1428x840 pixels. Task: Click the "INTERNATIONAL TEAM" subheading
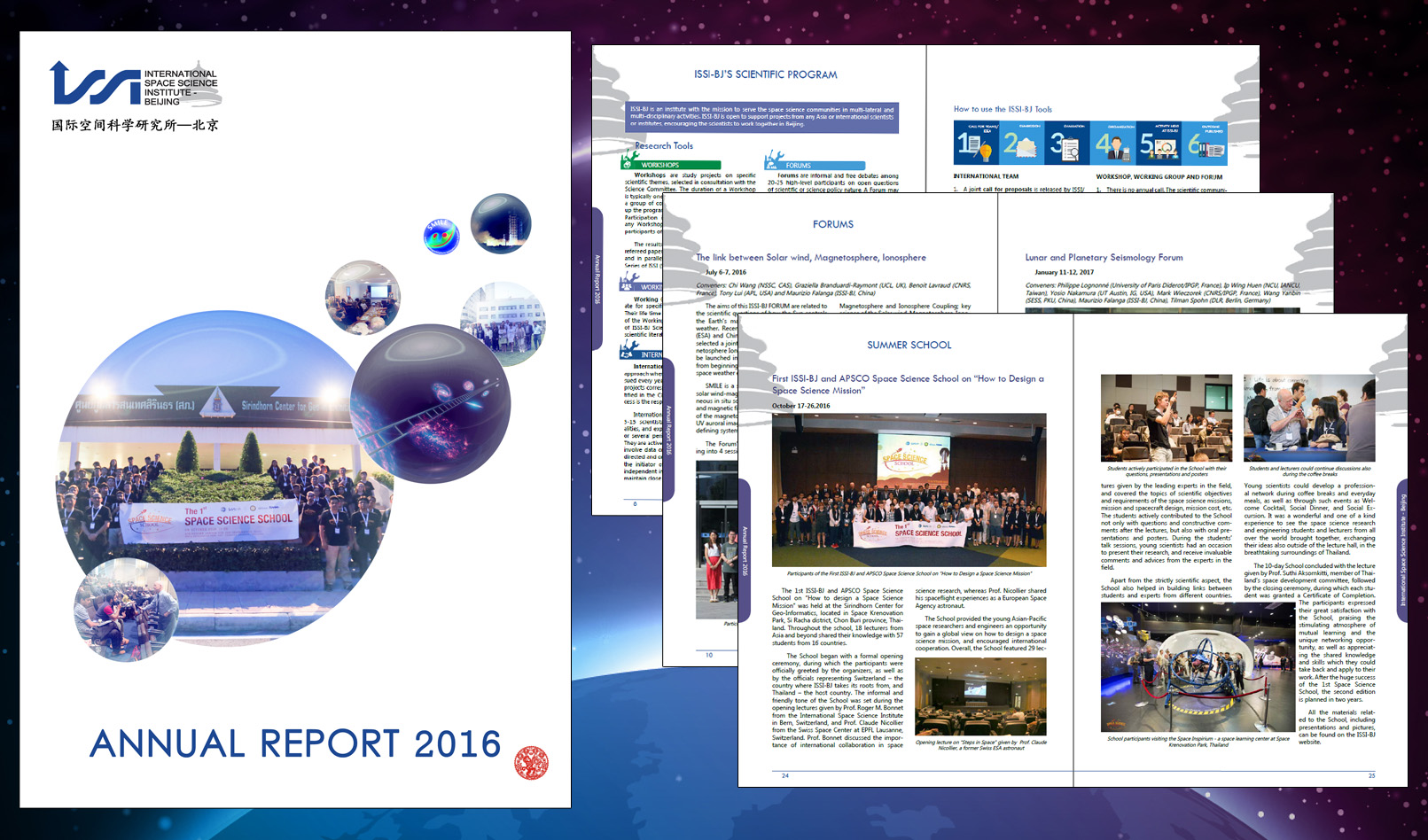click(x=986, y=176)
